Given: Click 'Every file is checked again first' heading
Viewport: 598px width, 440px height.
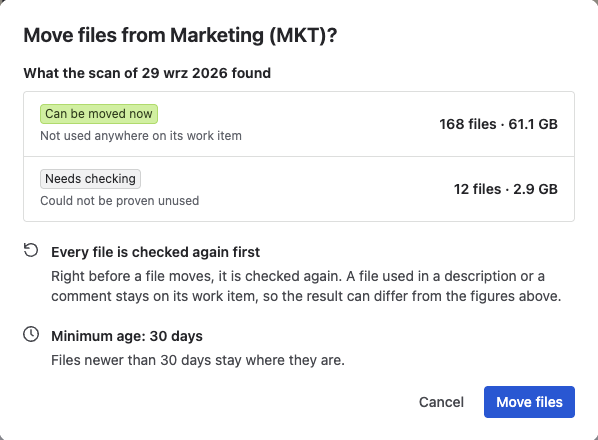Looking at the screenshot, I should (x=156, y=252).
